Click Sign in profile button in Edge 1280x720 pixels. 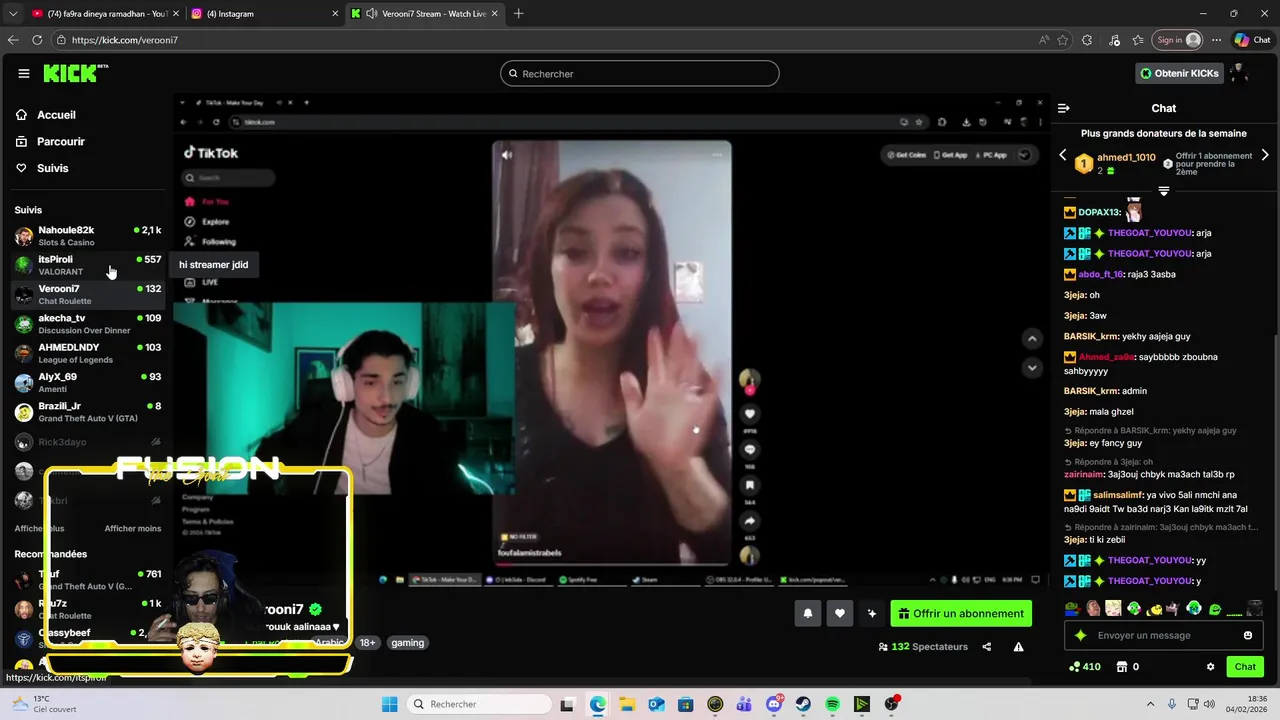(x=1178, y=40)
